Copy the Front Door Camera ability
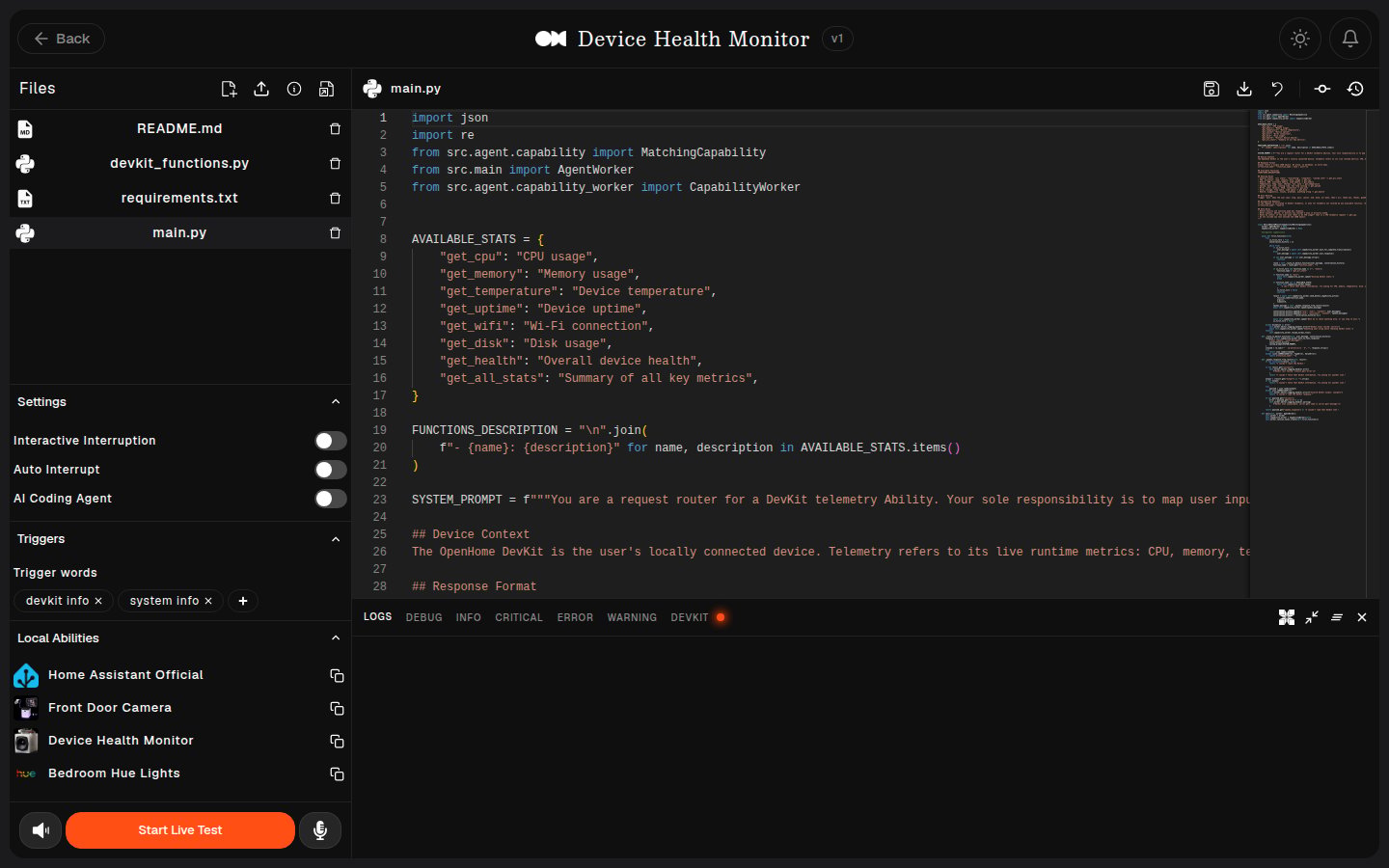Viewport: 1389px width, 868px height. click(x=337, y=709)
